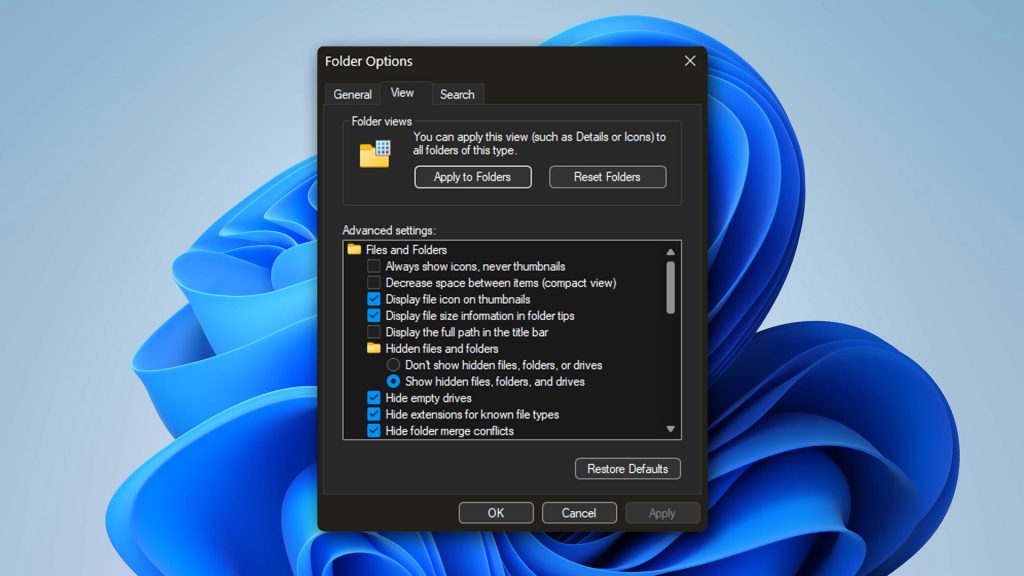Screen dimensions: 1024x576
Task: Disable Hide folder merge conflicts
Action: pos(376,430)
